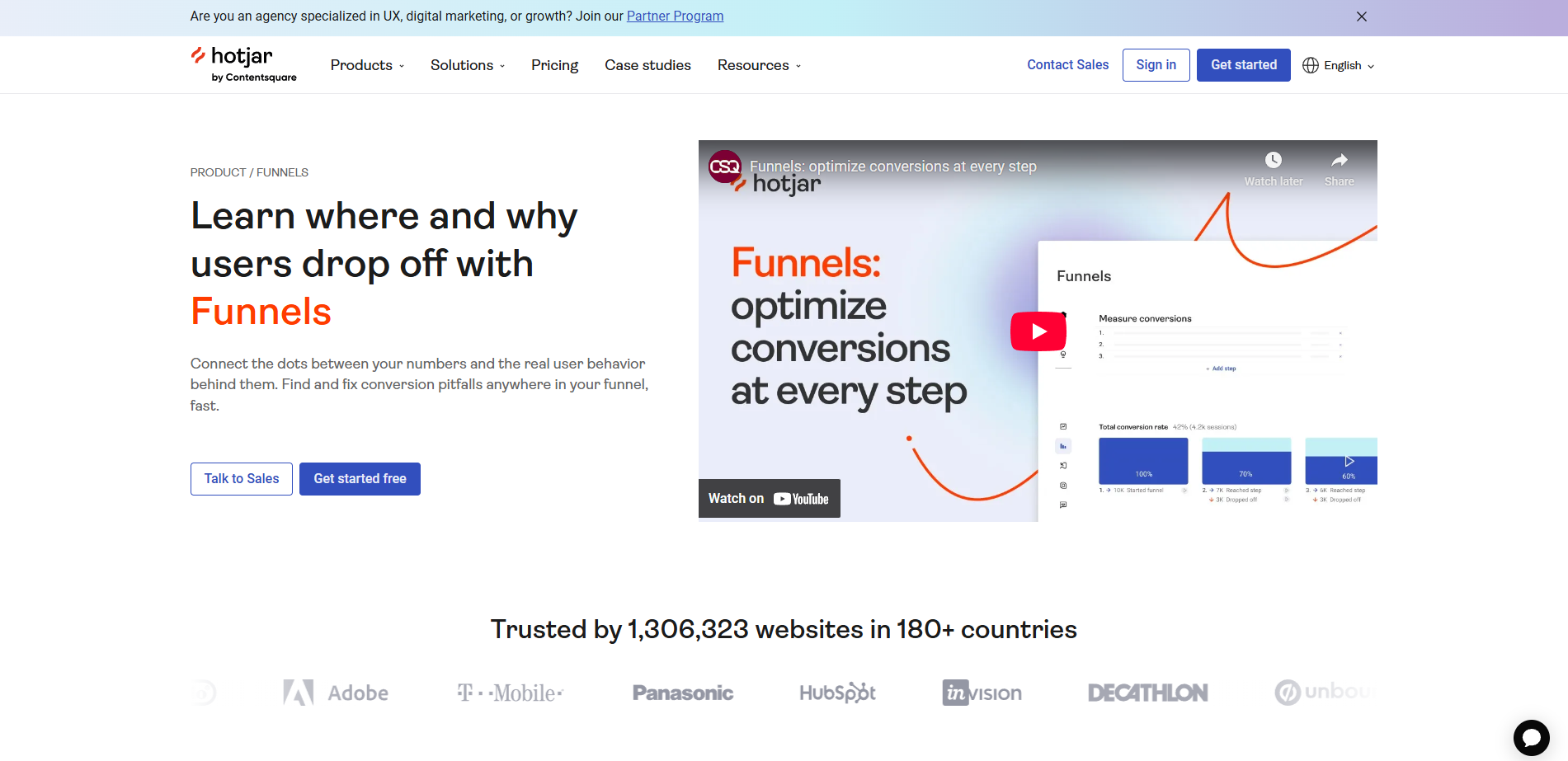The width and height of the screenshot is (1568, 761).
Task: Click the Decathlon logo
Action: click(x=1147, y=693)
